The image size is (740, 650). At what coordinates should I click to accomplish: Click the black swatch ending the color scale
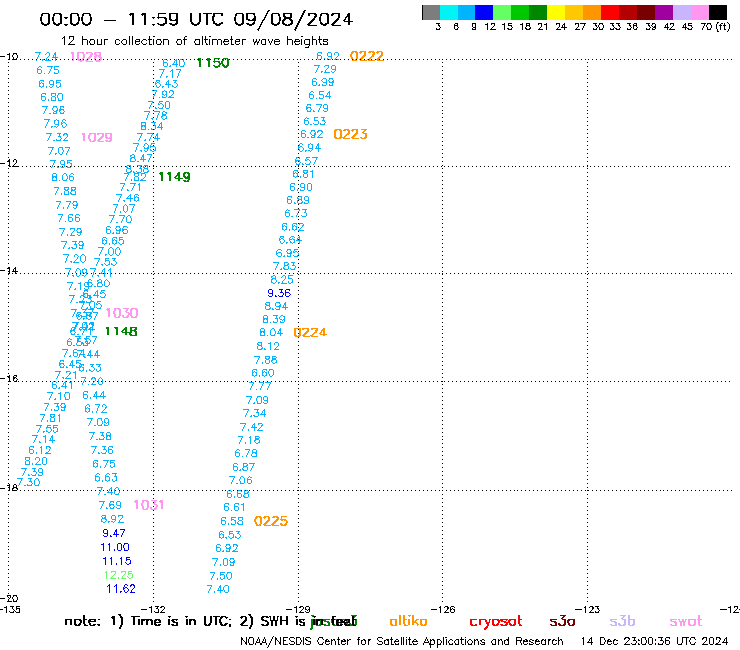(717, 12)
